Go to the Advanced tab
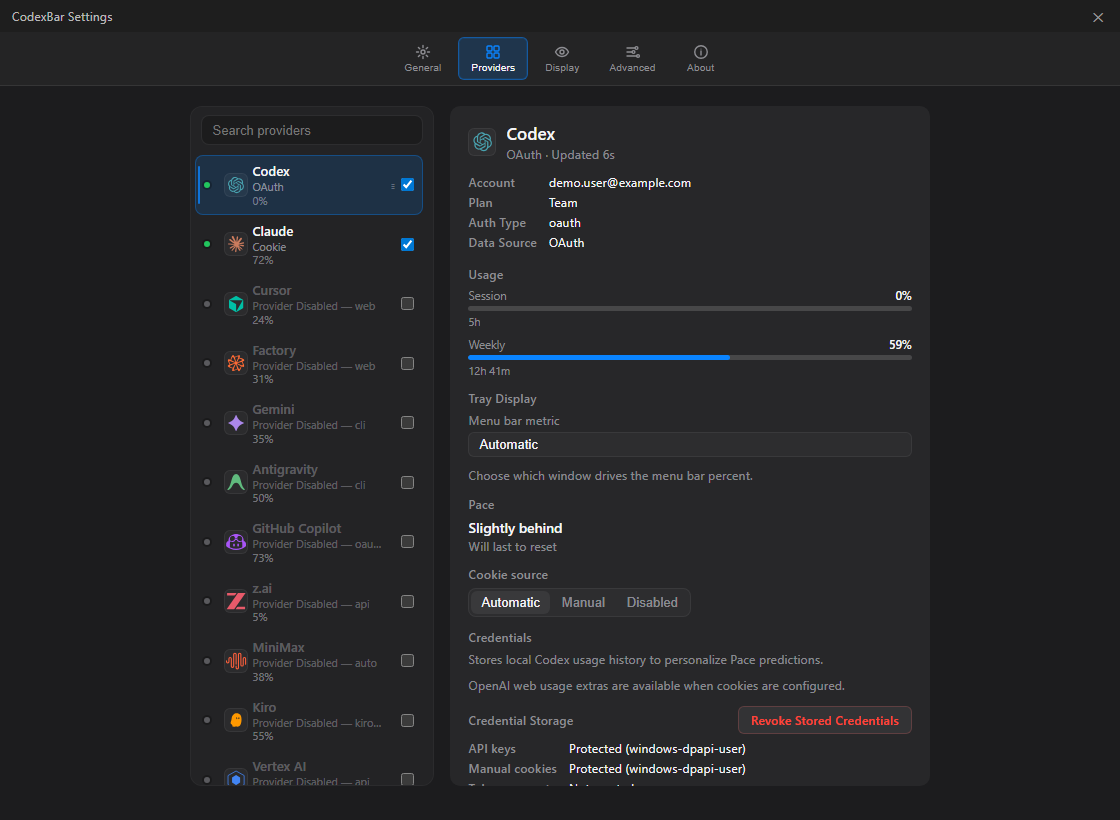The image size is (1120, 820). pos(632,59)
